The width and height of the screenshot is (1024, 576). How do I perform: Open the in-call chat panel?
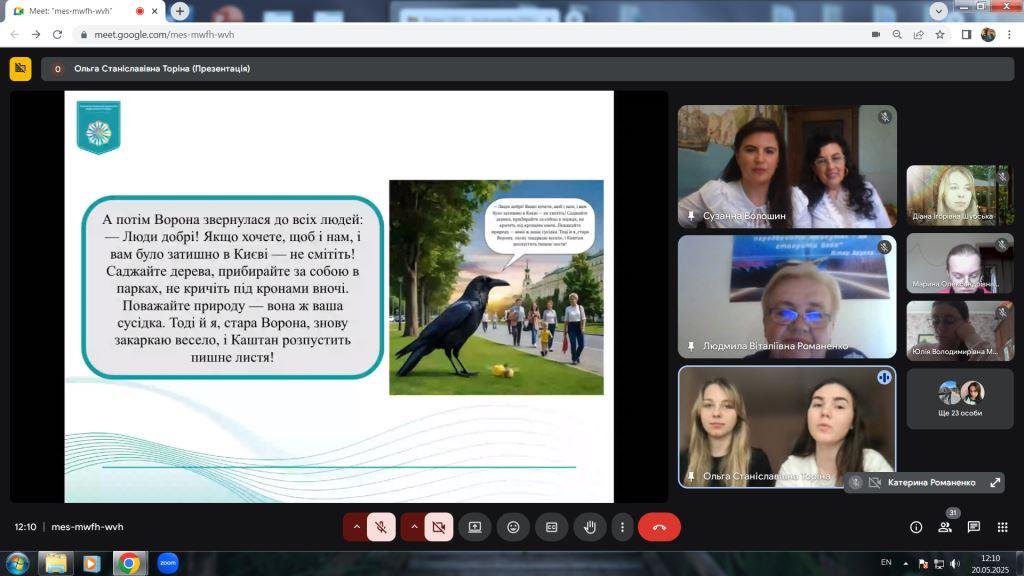[973, 527]
